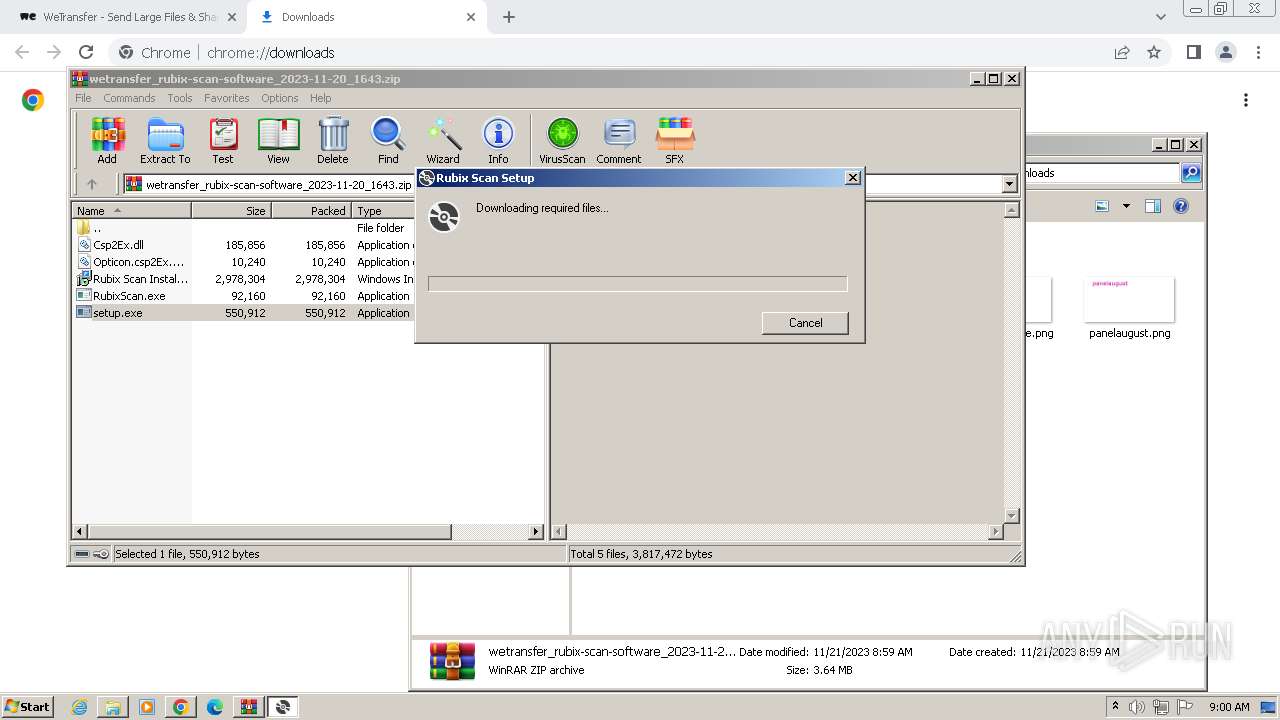Sort by Name column header

click(131, 211)
